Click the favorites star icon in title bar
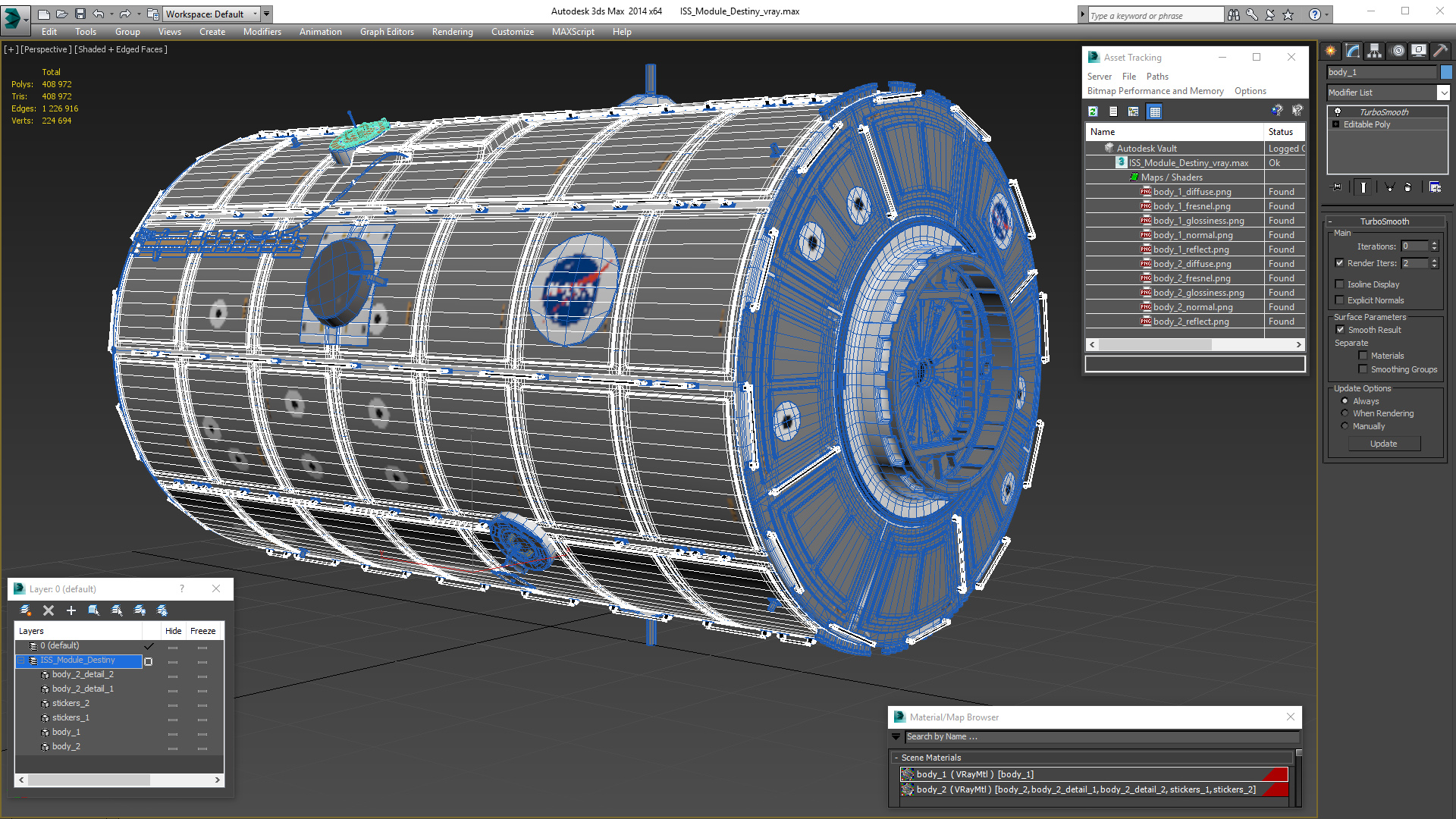 click(1288, 14)
